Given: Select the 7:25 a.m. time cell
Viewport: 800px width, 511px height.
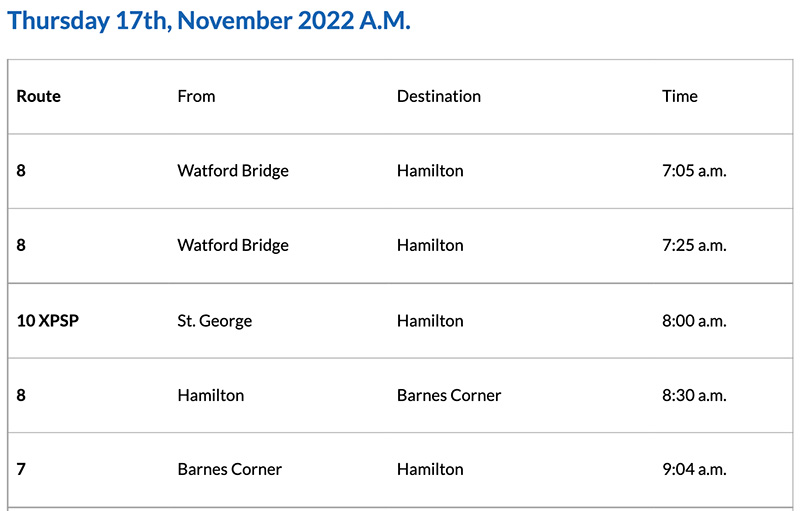Looking at the screenshot, I should coord(694,245).
